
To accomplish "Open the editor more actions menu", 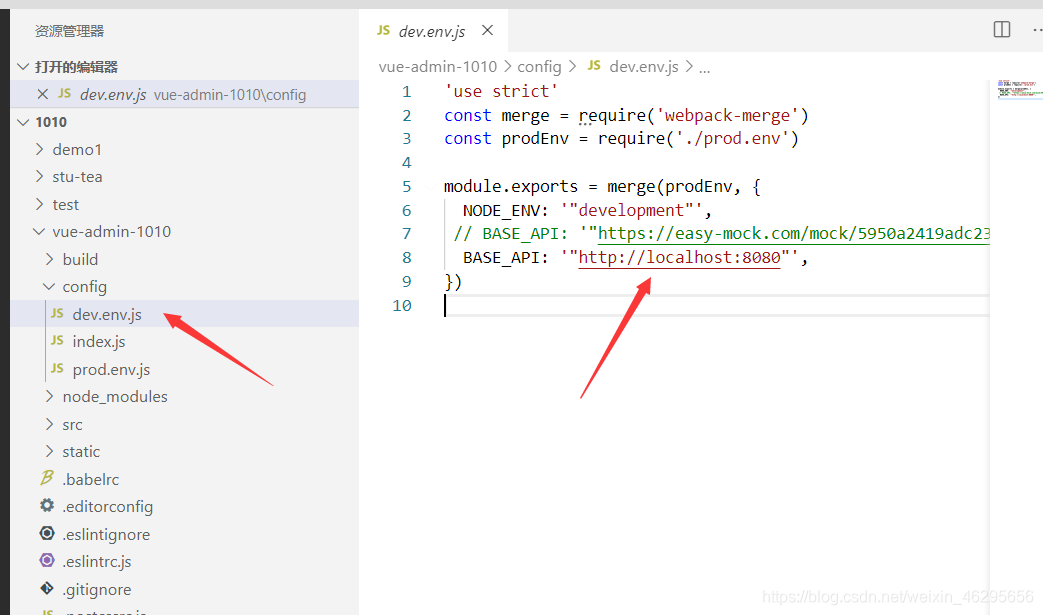I will (x=1037, y=29).
